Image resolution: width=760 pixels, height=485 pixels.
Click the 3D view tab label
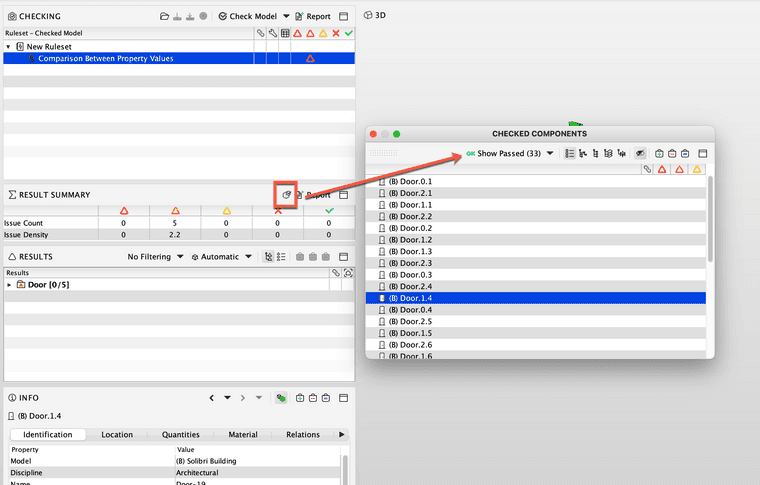coord(375,16)
